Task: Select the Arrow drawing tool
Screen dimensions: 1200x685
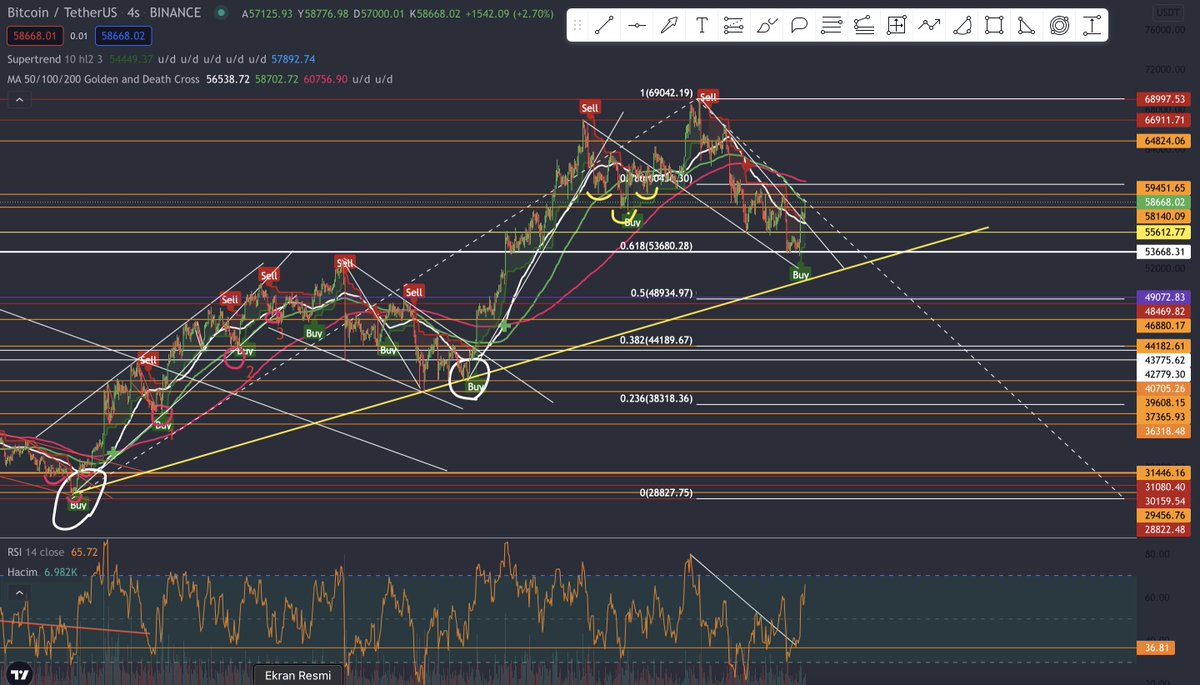Action: 668,26
